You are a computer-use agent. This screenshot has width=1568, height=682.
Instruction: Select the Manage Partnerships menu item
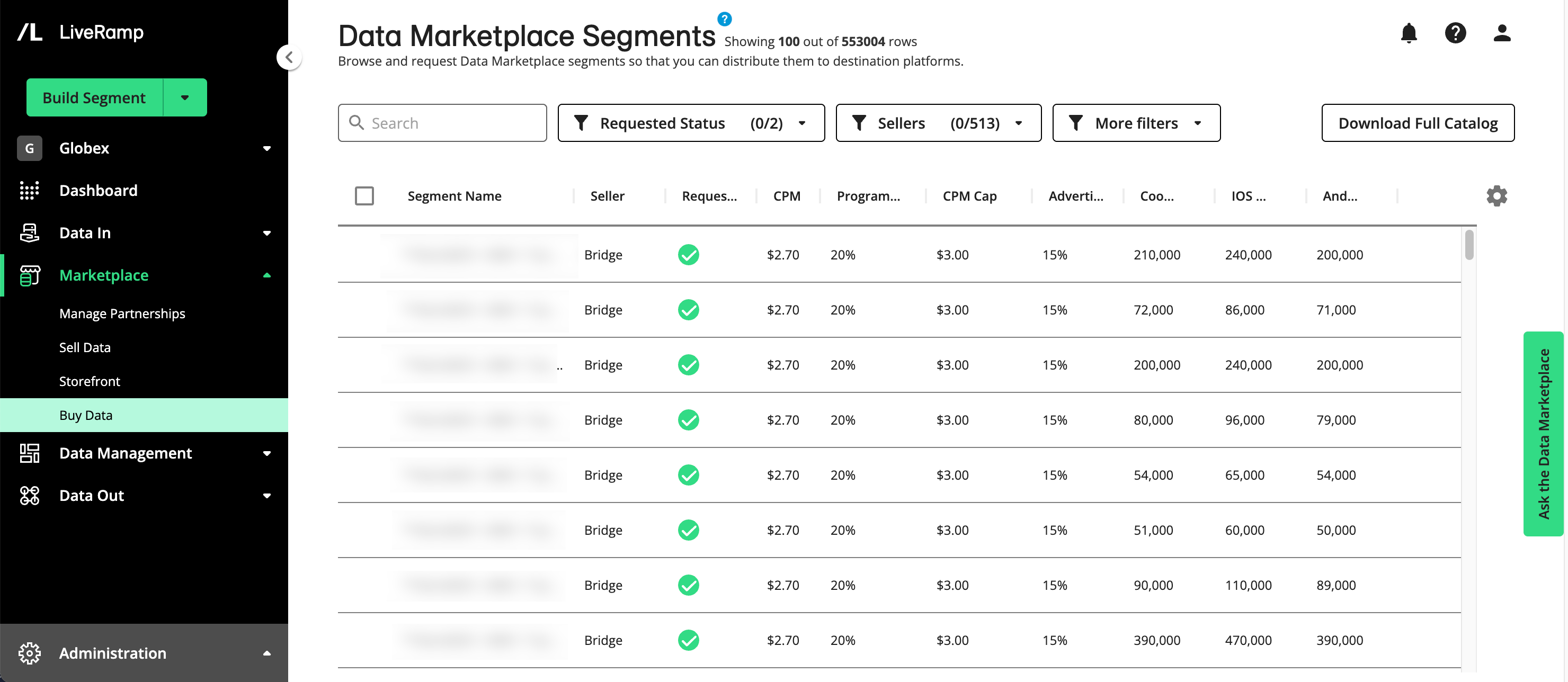(x=121, y=312)
